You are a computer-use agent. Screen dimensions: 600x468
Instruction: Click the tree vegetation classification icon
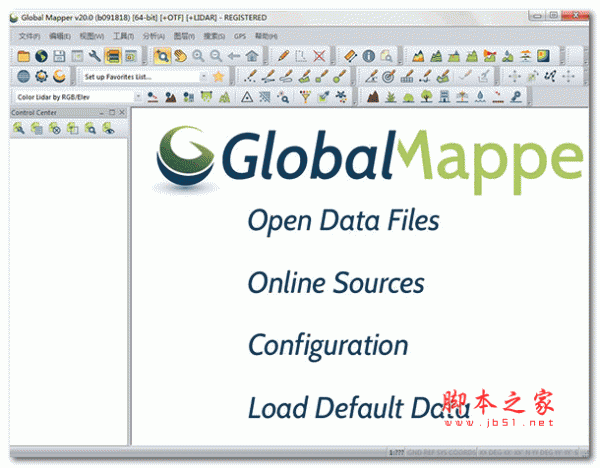426,97
